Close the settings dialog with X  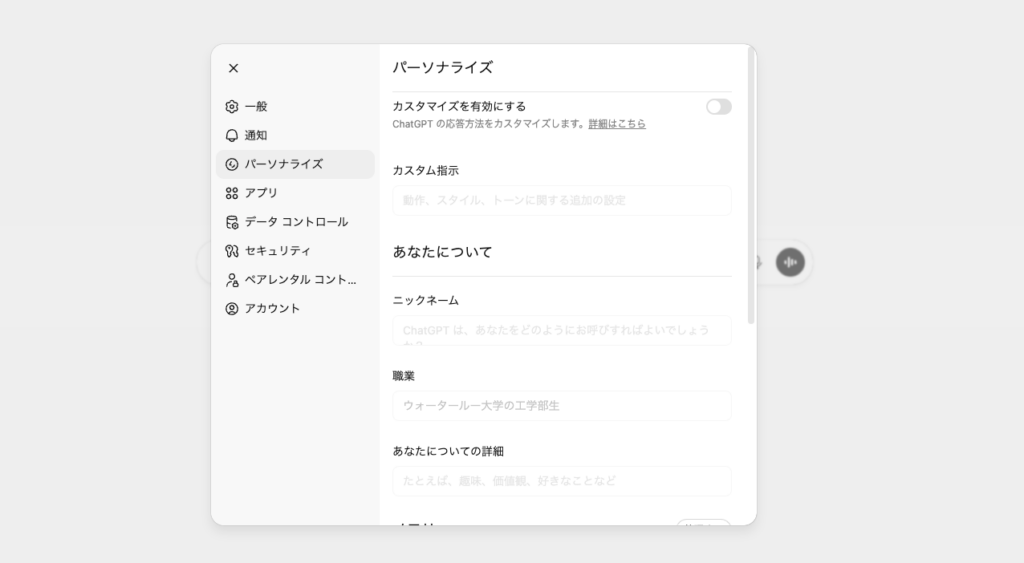tap(233, 68)
